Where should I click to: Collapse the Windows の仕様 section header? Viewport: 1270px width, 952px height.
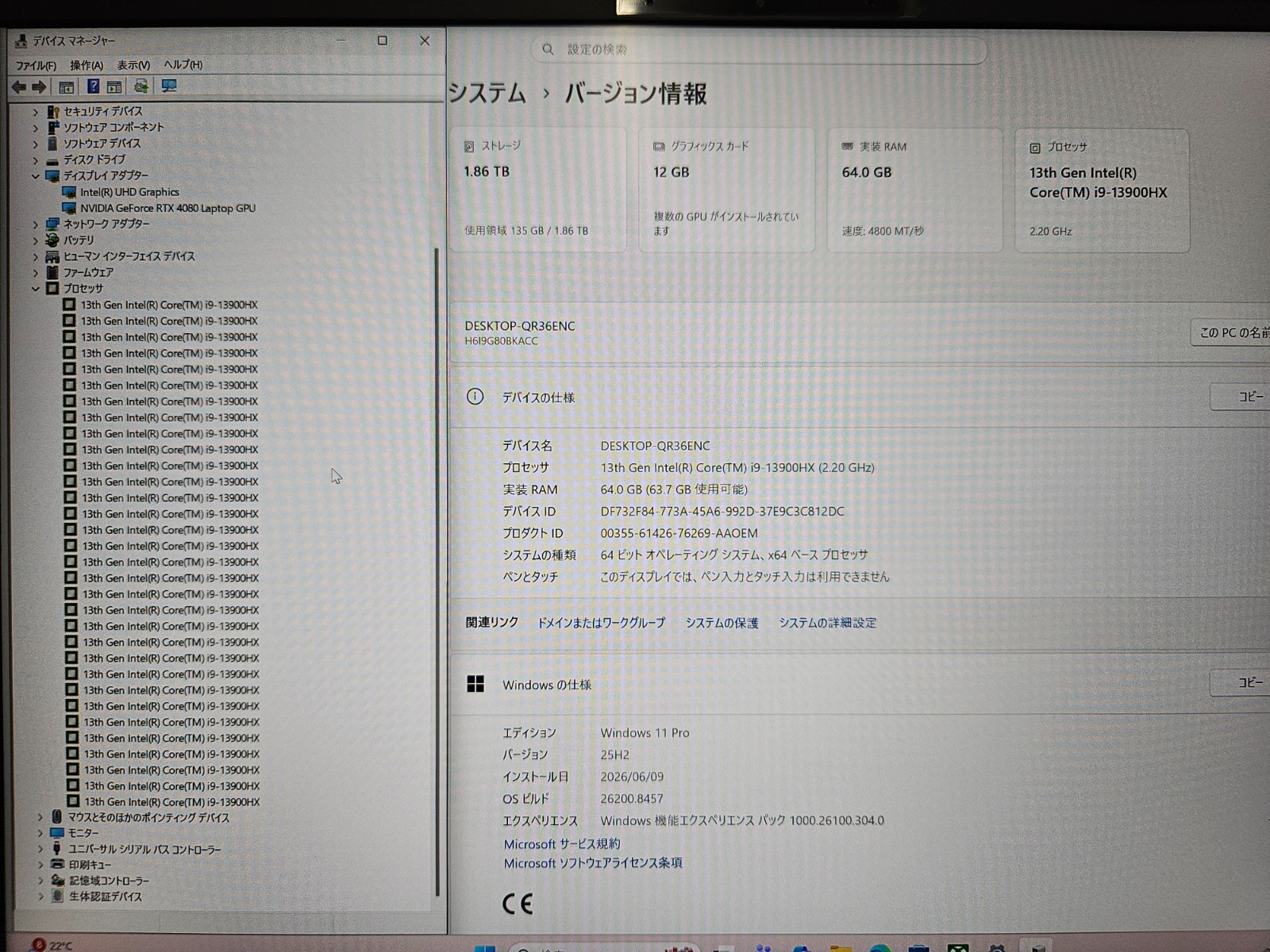coord(860,684)
